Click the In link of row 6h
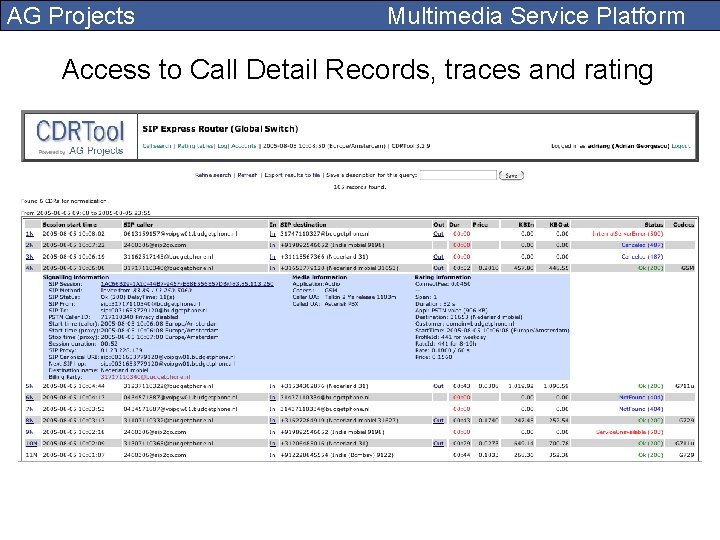Viewport: 720px width, 540px height. pos(272,398)
